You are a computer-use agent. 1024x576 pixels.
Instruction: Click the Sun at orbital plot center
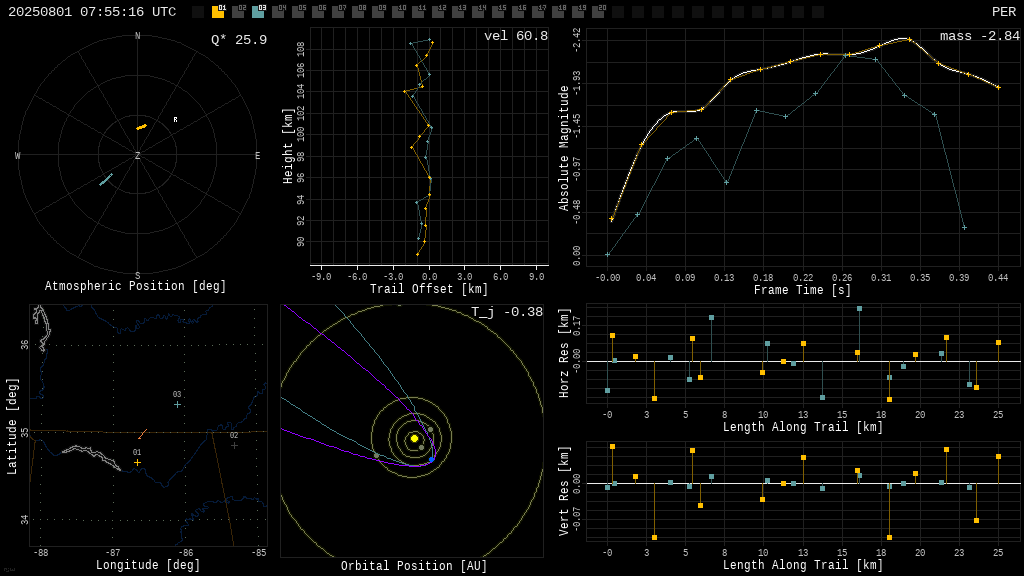click(414, 438)
